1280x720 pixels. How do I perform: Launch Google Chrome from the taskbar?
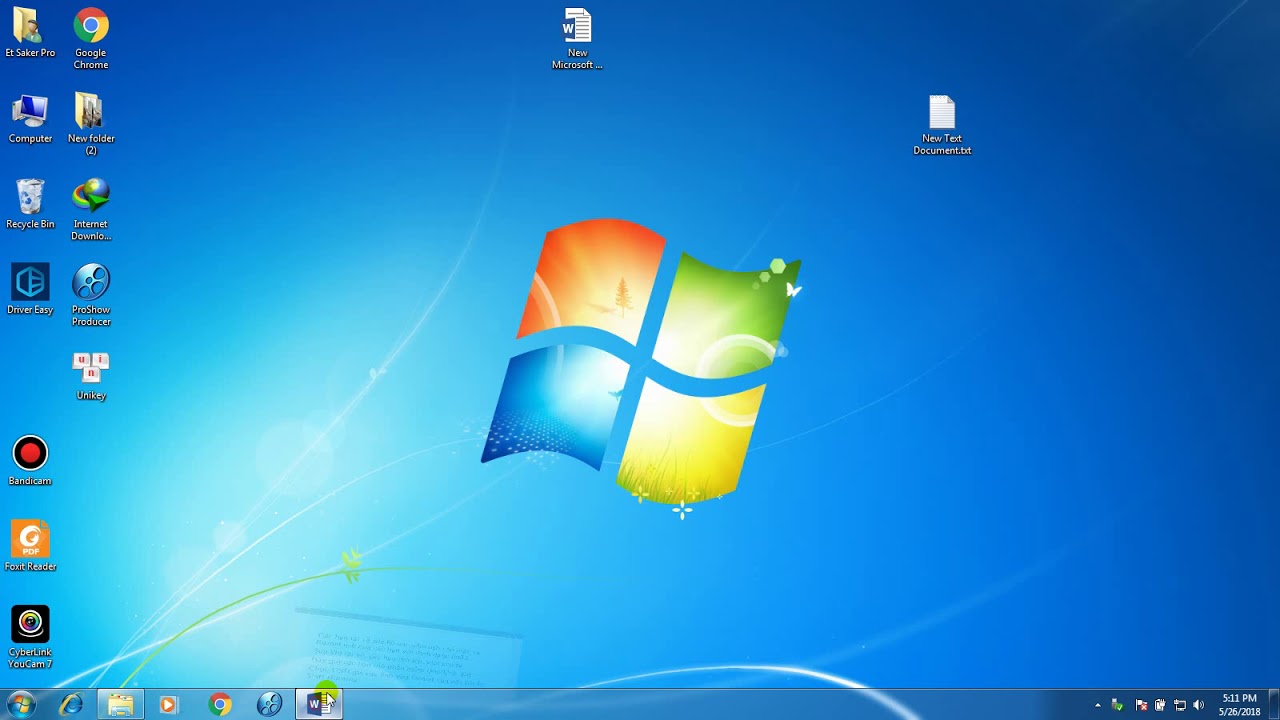(x=220, y=705)
